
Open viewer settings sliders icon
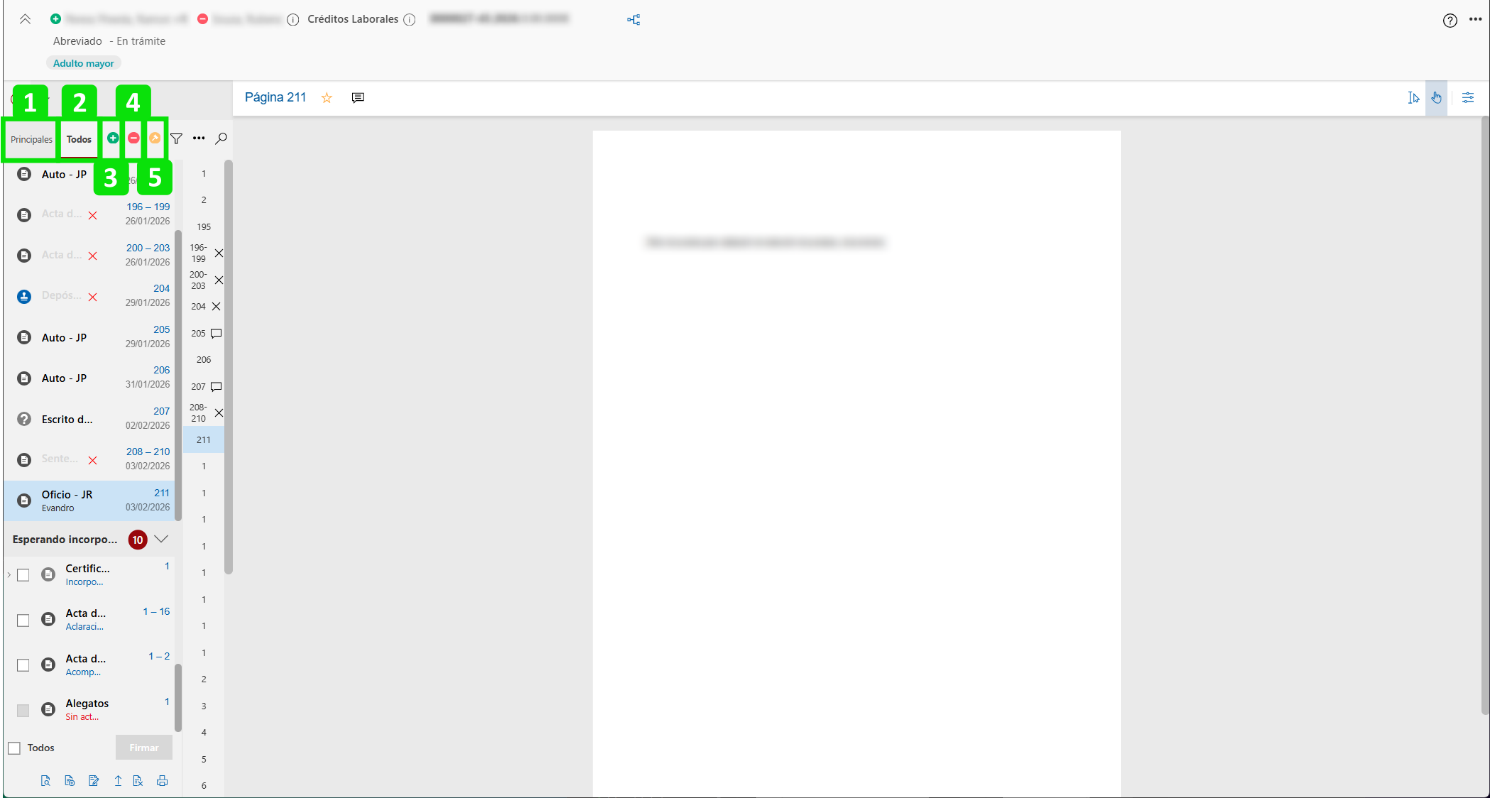pyautogui.click(x=1468, y=98)
